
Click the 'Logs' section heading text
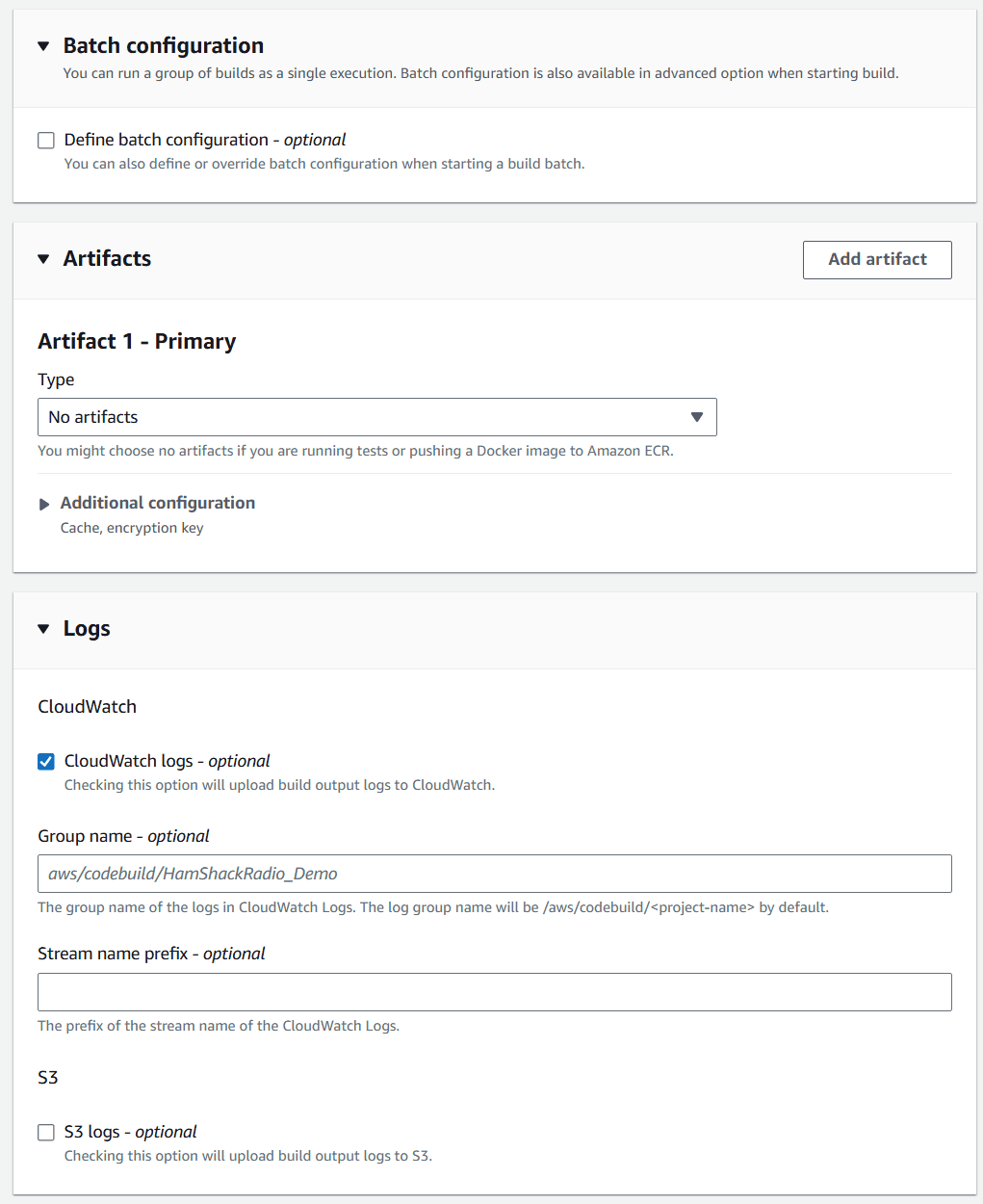[87, 628]
